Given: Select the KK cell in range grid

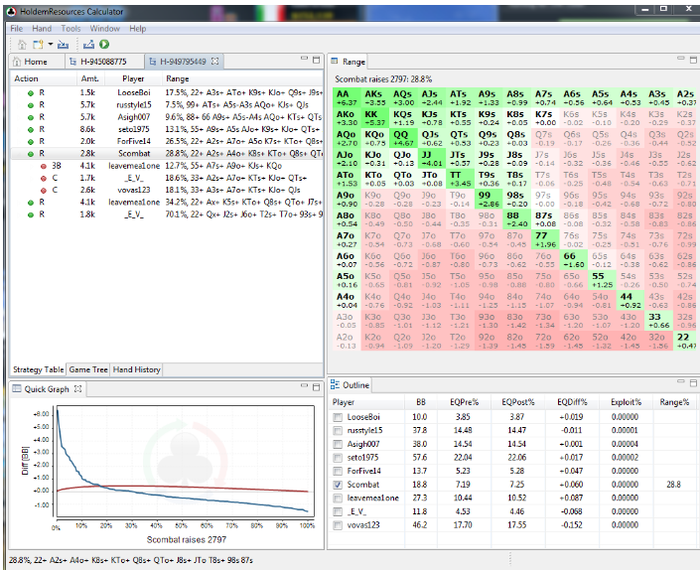Looking at the screenshot, I should click(x=375, y=118).
